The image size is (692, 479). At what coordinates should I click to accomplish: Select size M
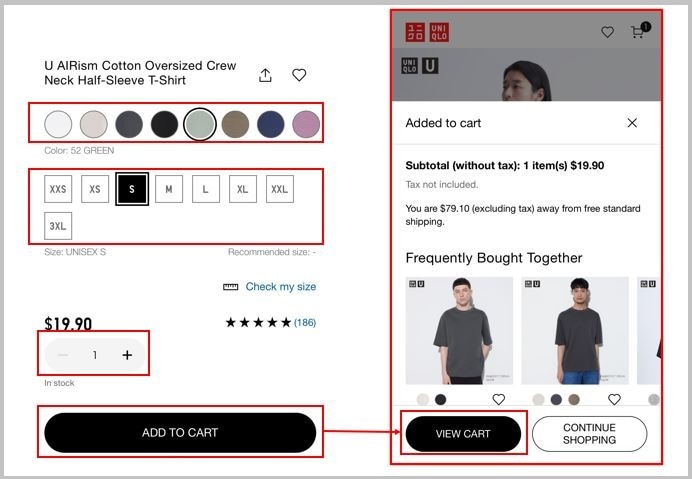[x=169, y=189]
